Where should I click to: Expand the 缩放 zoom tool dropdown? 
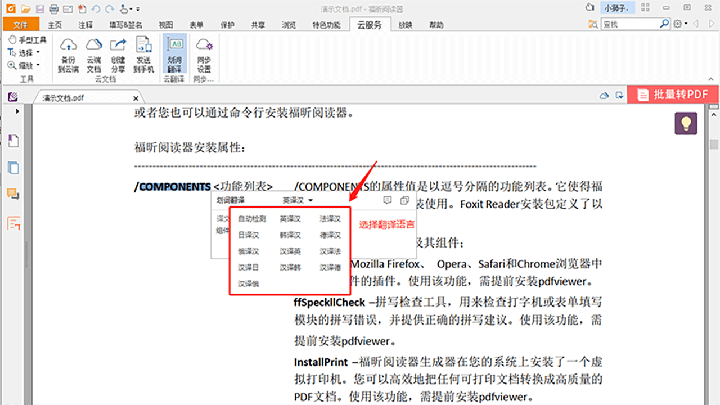click(38, 65)
